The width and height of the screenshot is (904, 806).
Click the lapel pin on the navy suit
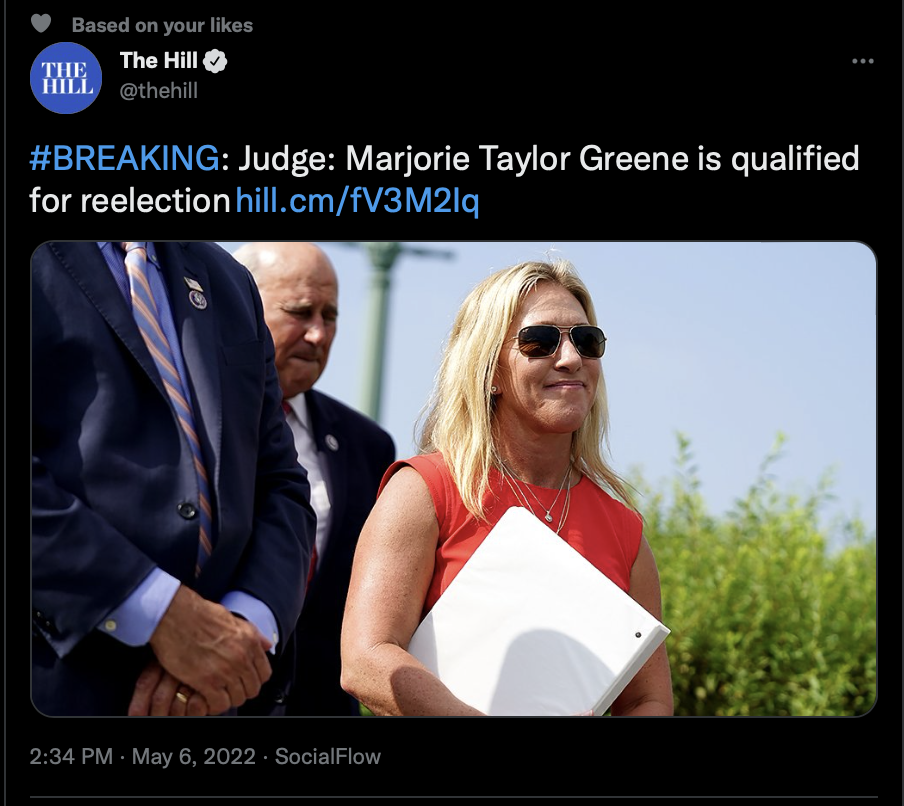(197, 295)
